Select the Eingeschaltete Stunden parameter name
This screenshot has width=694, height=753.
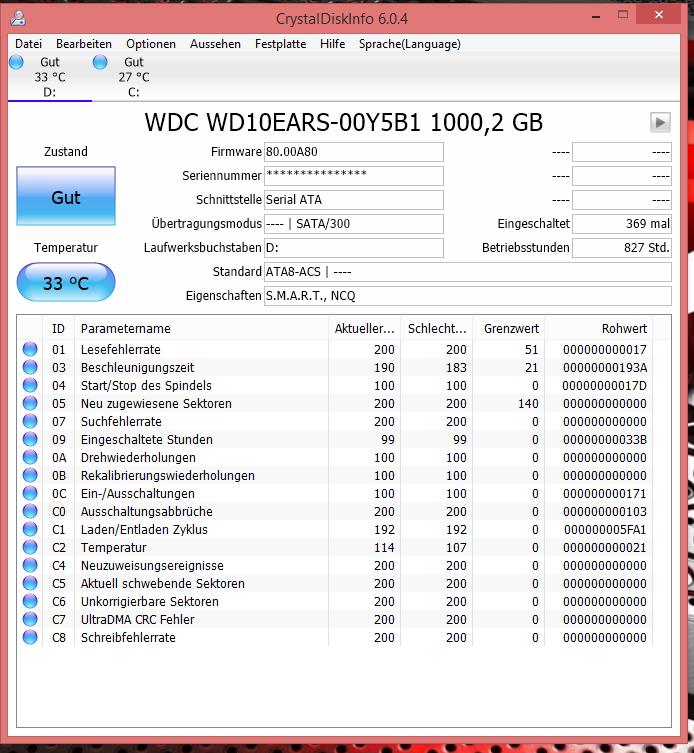[146, 440]
